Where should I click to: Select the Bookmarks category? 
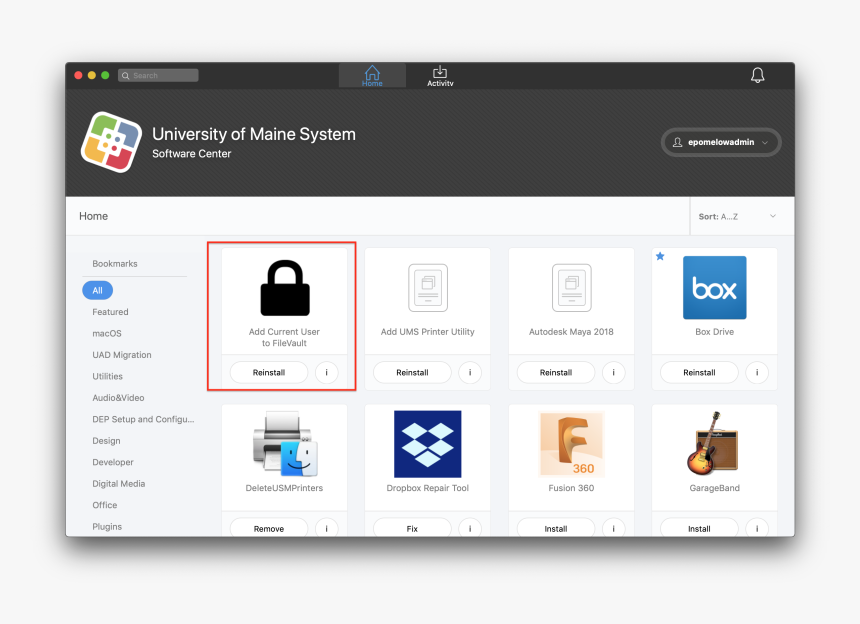pos(115,264)
